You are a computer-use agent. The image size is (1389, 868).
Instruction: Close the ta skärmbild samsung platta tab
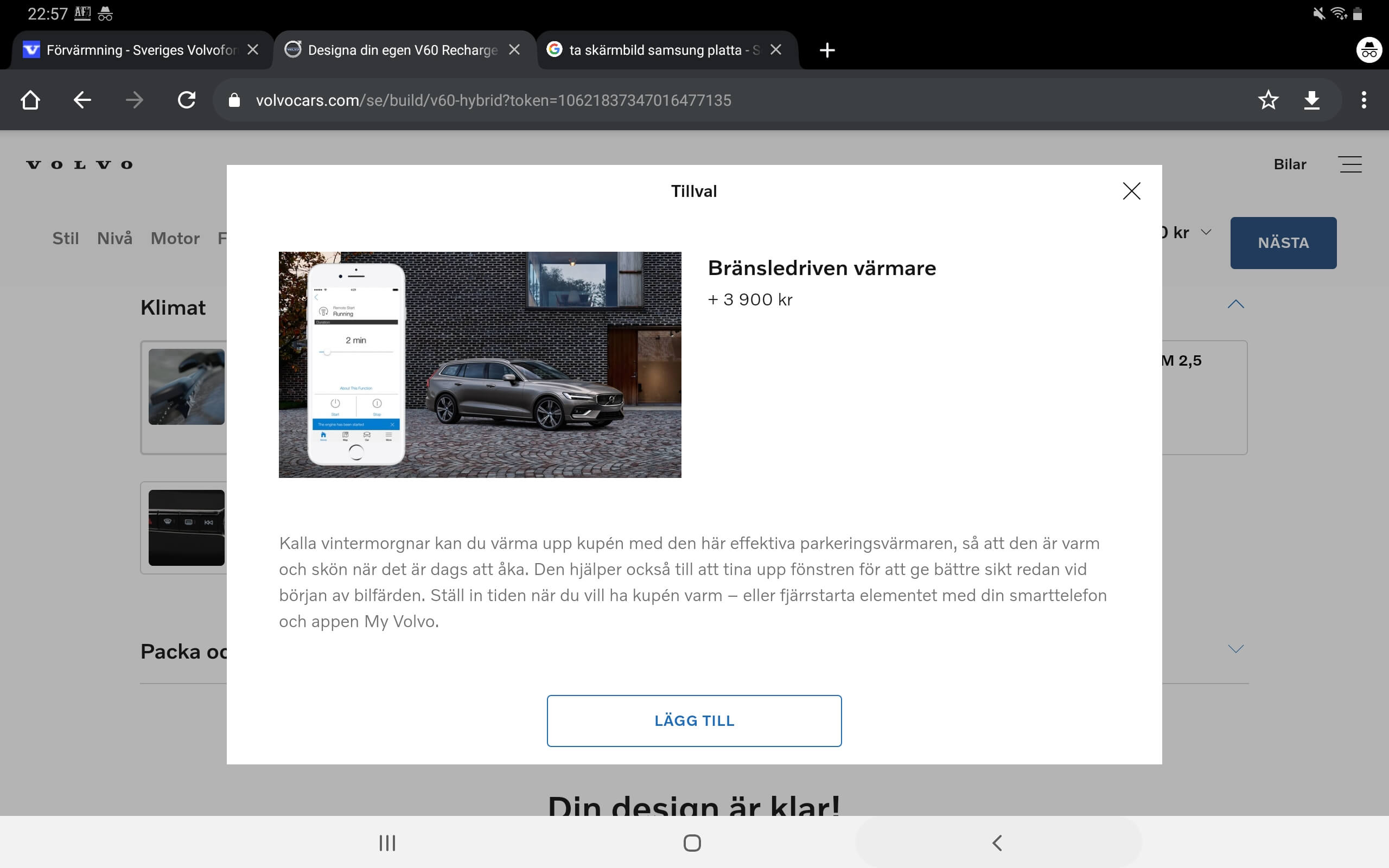[776, 50]
